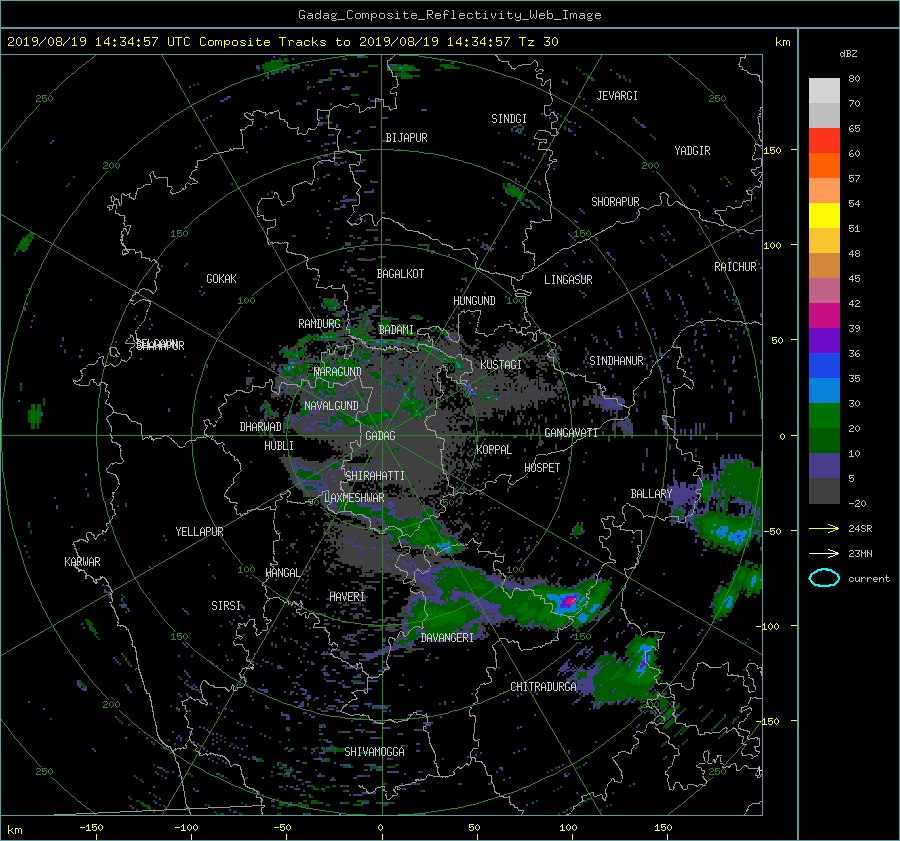Viewport: 900px width, 841px height.
Task: Click the HUBLI city label
Action: pyautogui.click(x=278, y=446)
